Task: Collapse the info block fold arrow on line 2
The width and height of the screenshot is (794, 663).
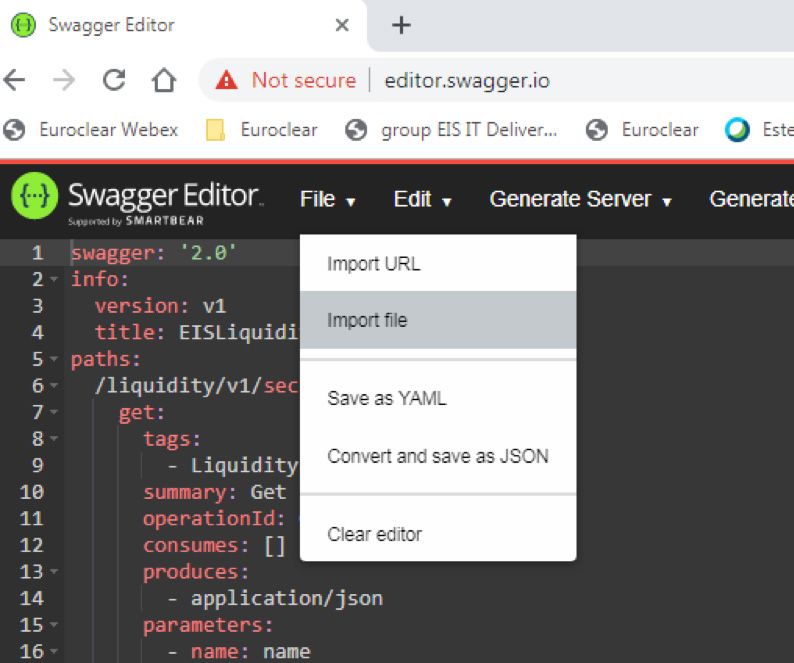Action: (54, 279)
